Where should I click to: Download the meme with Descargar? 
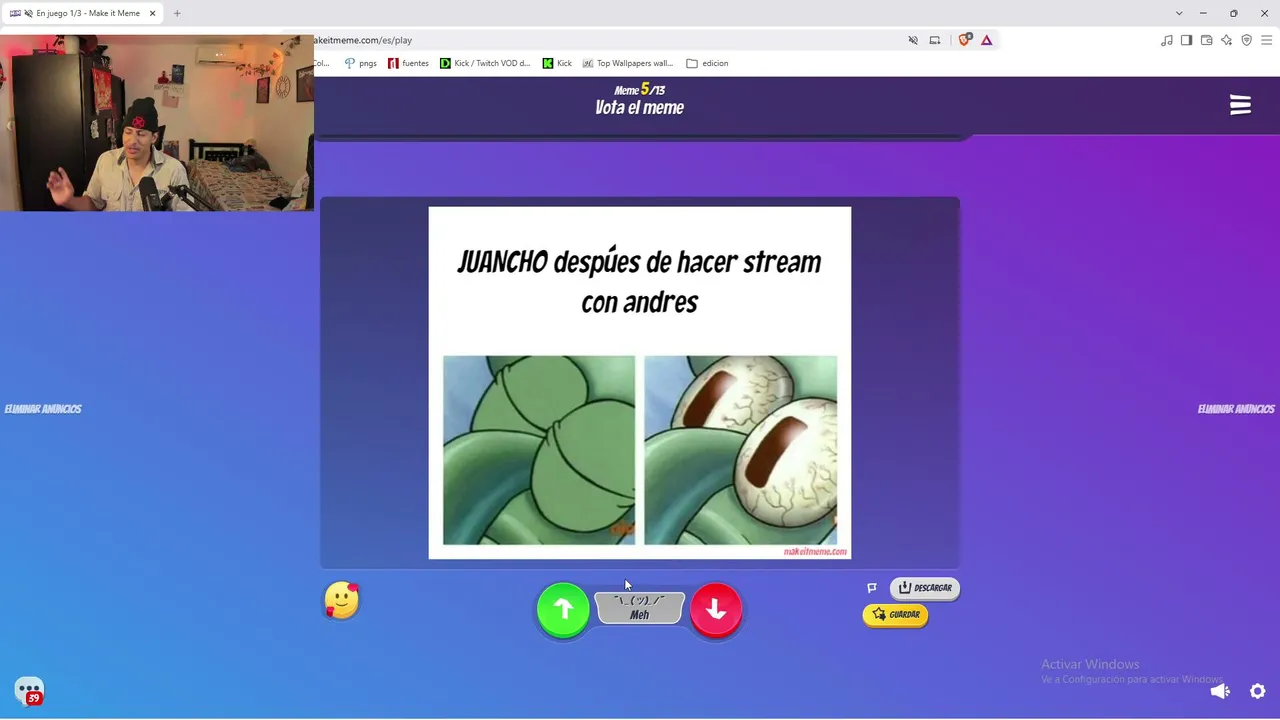pos(925,588)
